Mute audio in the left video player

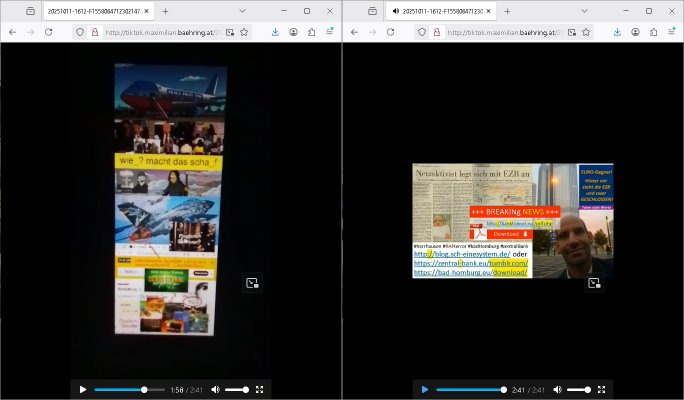pyautogui.click(x=215, y=389)
